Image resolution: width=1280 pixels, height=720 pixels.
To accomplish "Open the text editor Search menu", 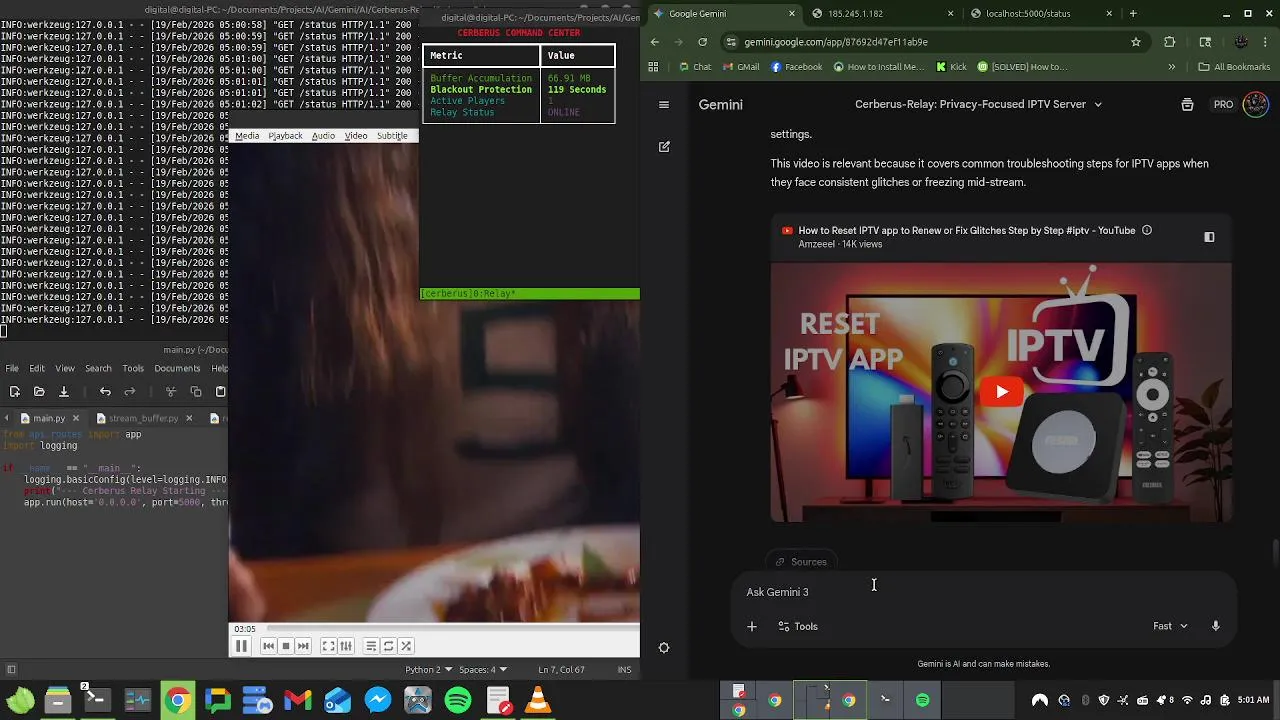I will click(98, 368).
